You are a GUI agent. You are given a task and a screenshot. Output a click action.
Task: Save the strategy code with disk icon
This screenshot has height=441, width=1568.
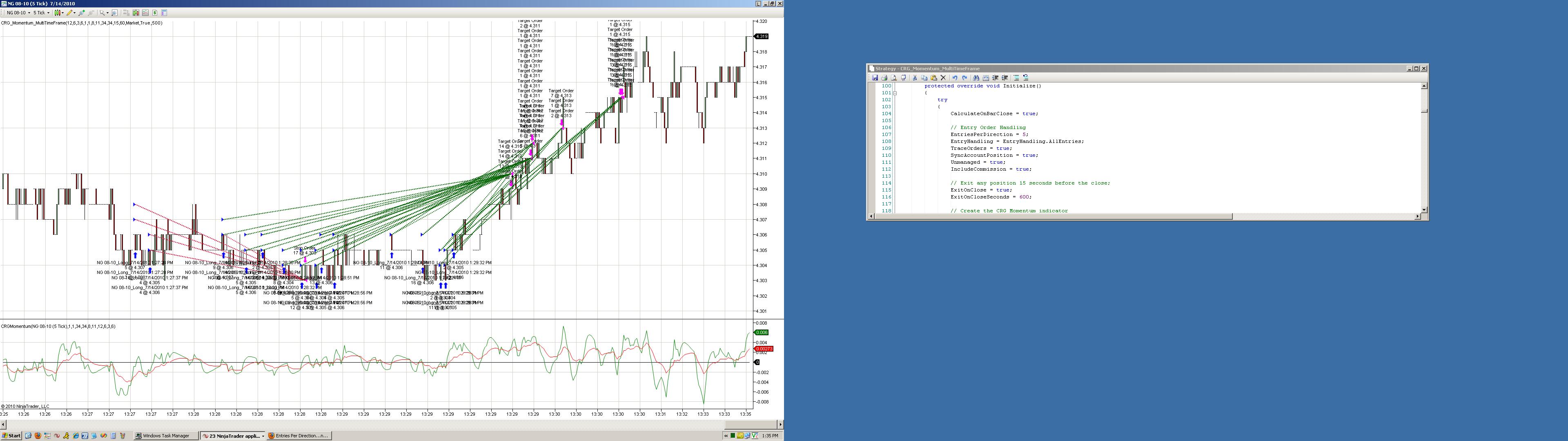click(875, 78)
